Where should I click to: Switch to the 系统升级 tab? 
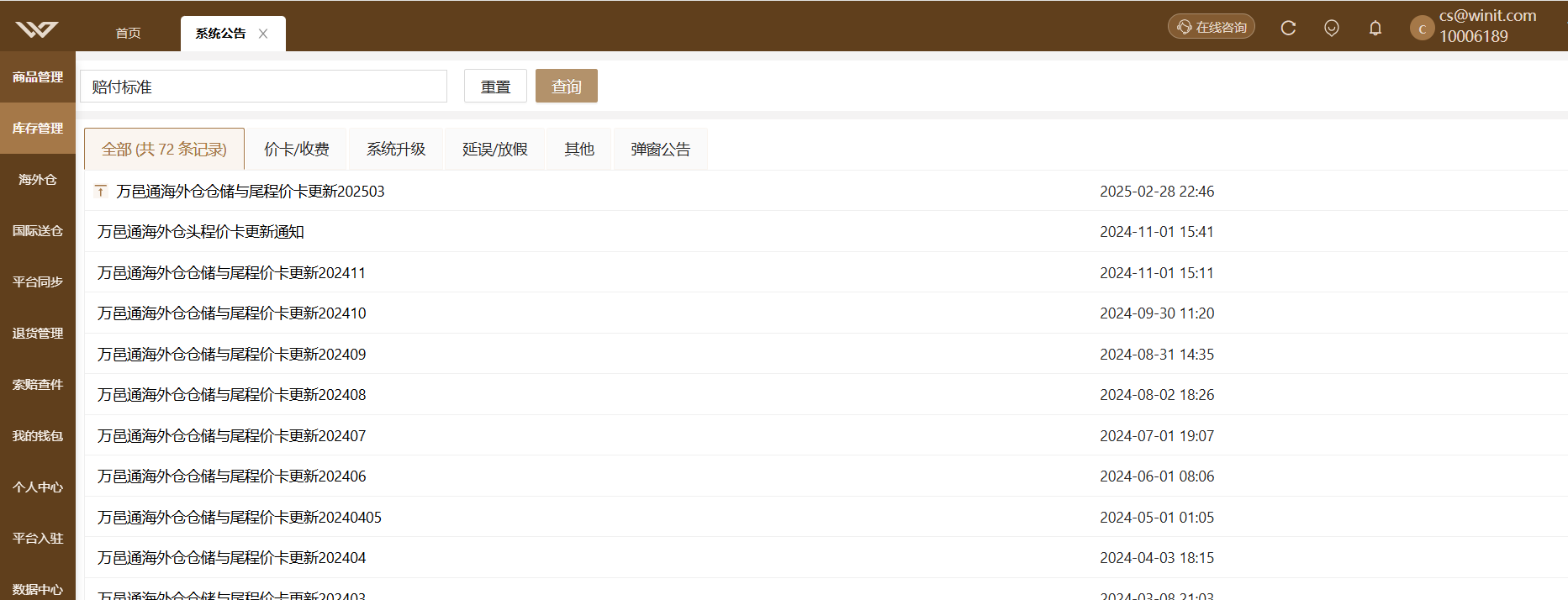396,149
